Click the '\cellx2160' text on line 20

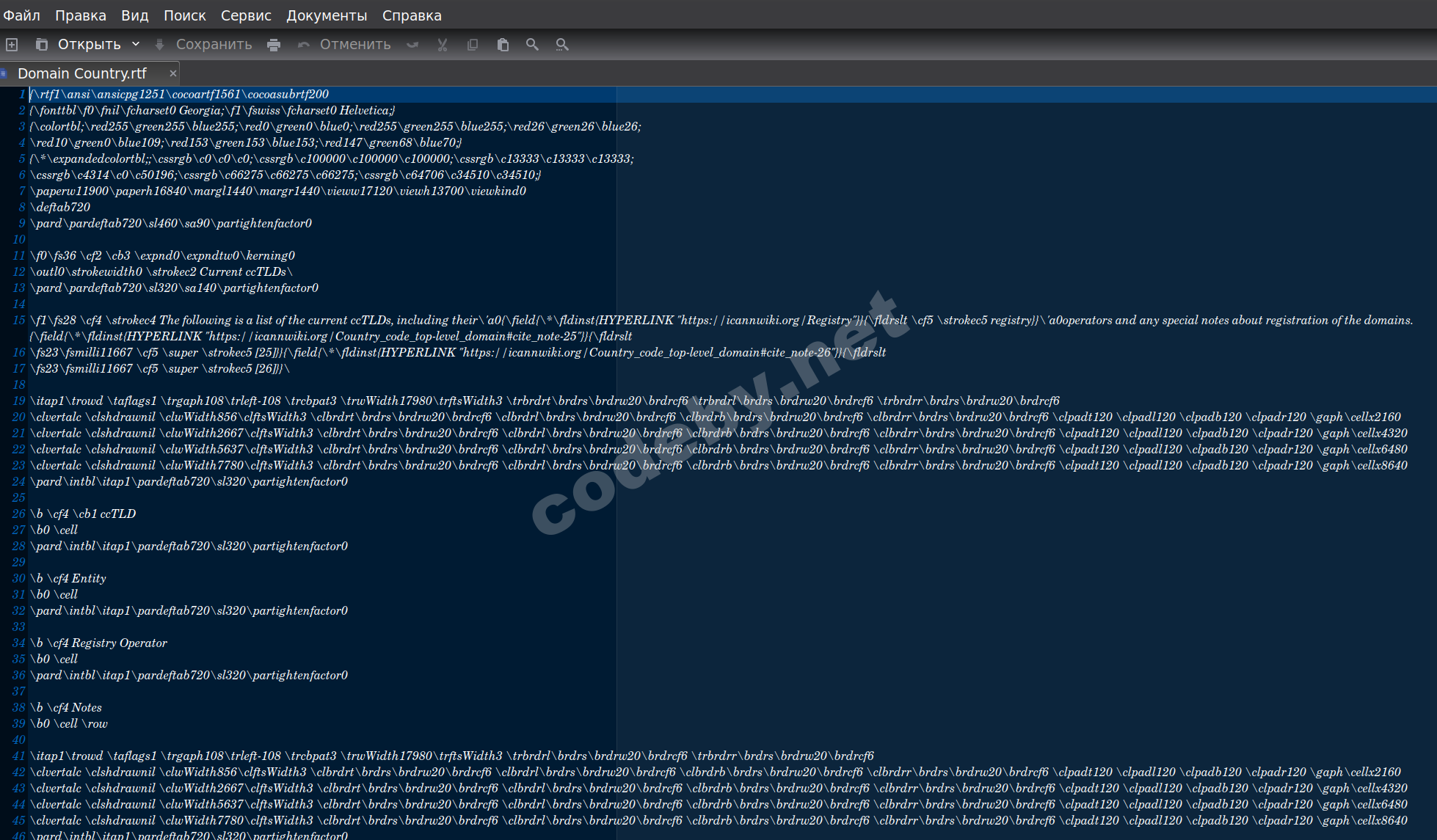[x=1375, y=417]
